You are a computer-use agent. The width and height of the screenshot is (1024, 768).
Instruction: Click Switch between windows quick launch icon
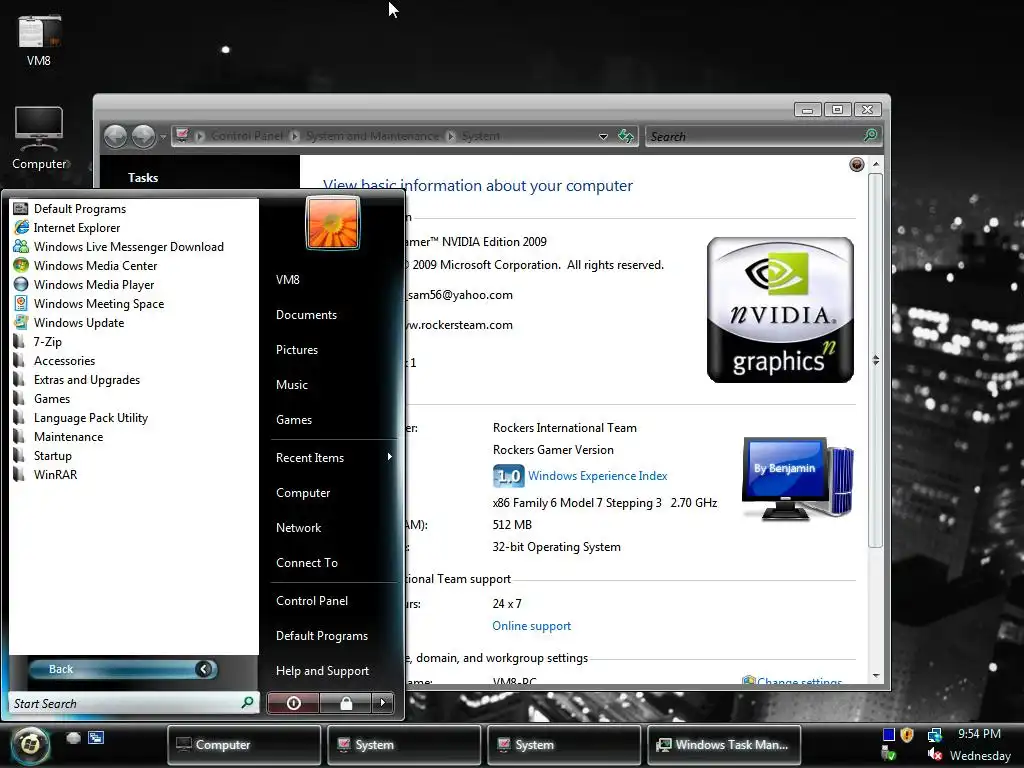click(96, 738)
